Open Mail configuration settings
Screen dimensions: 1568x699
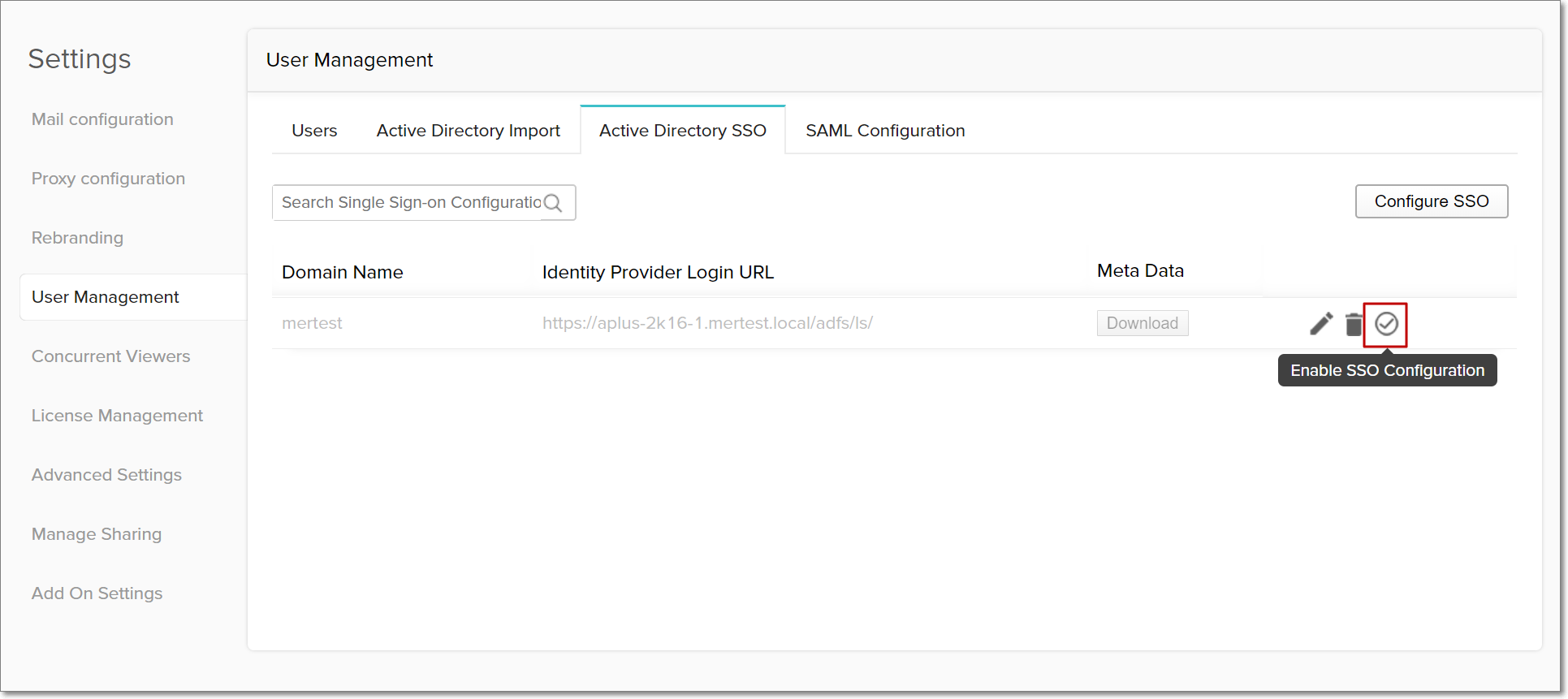click(102, 119)
